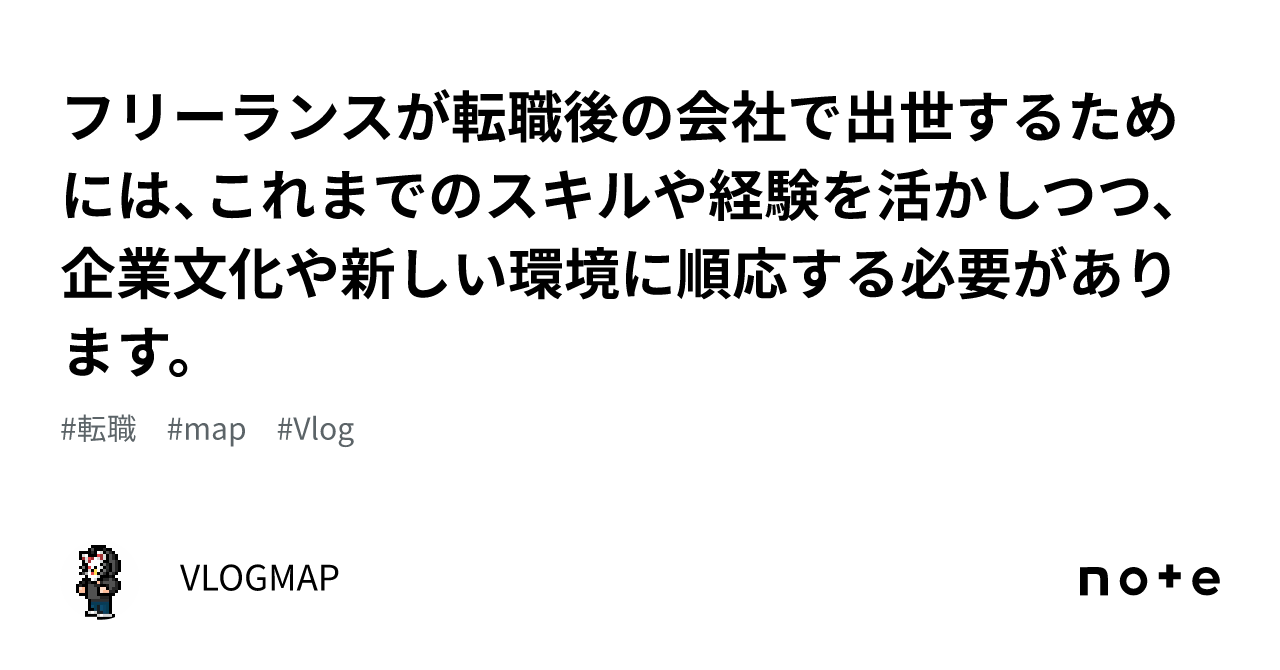Screen dimensions: 1280x670
Task: Open the #転職 hashtag
Action: point(99,430)
